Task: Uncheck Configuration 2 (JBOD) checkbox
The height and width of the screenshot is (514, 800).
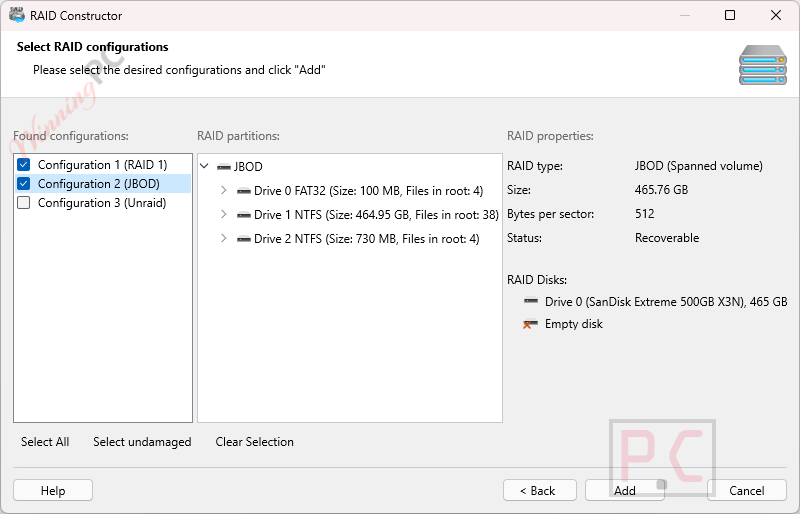Action: 23,183
